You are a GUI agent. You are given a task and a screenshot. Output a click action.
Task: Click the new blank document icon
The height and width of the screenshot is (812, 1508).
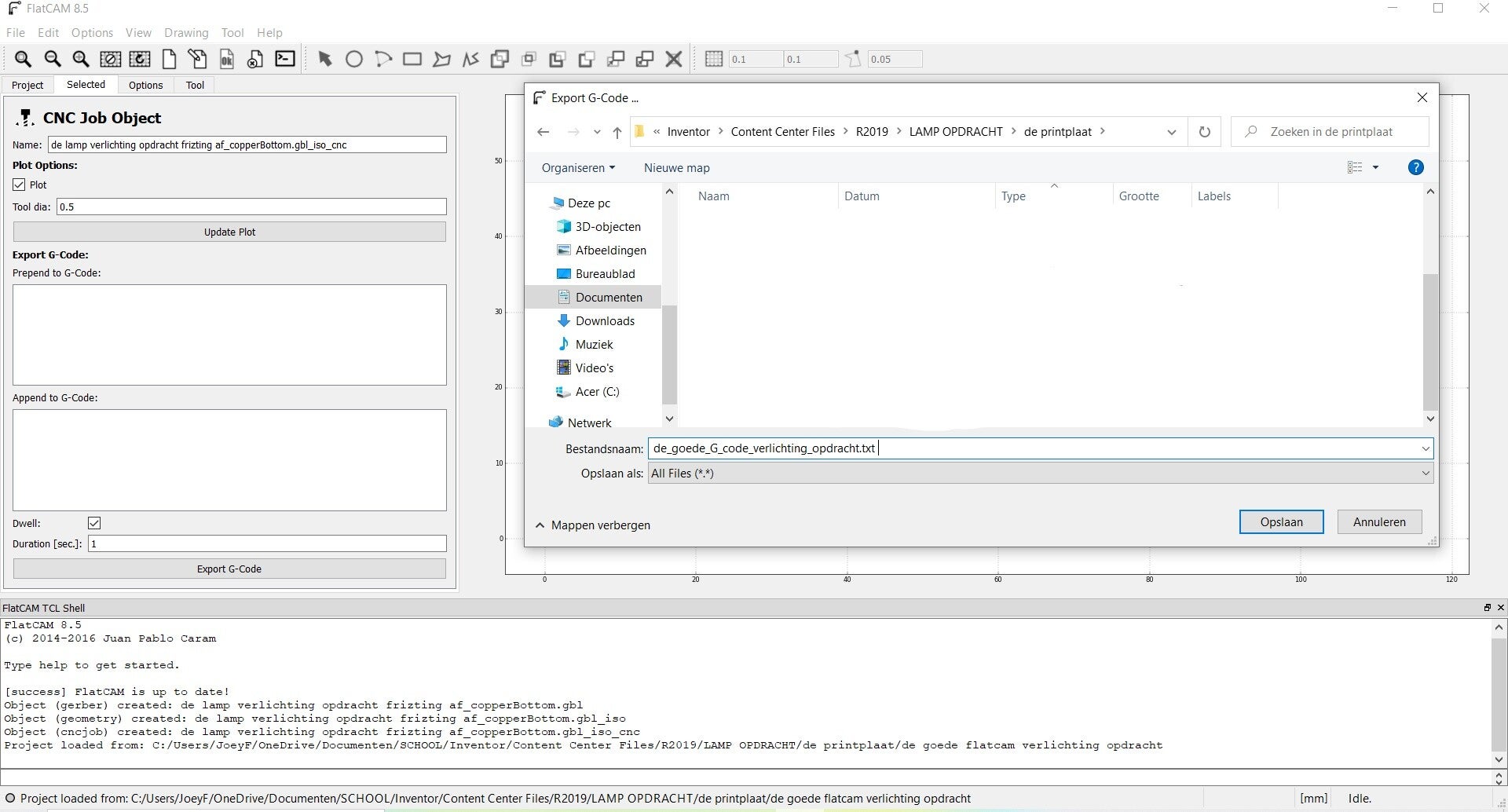[x=169, y=59]
